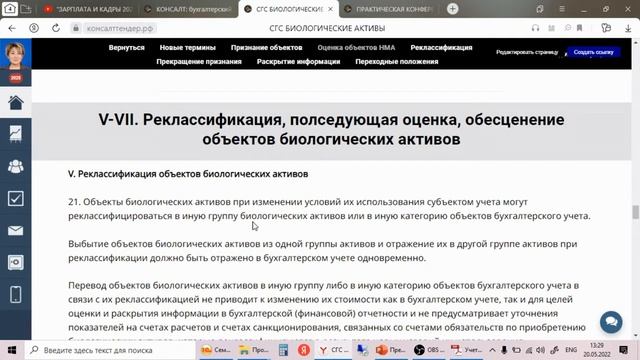This screenshot has height=360, width=640.
Task: Open the mail envelope sidebar icon
Action: [x=16, y=231]
